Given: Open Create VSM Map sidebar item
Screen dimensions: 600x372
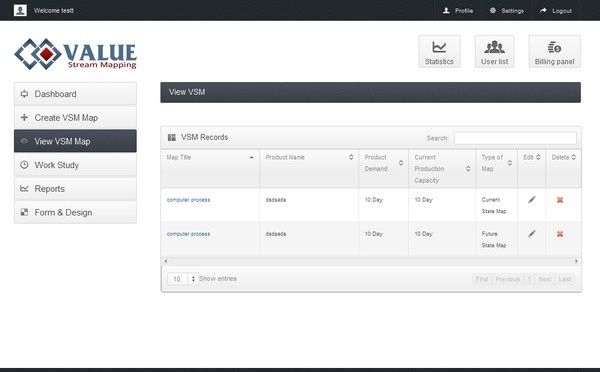Looking at the screenshot, I should click(75, 117).
